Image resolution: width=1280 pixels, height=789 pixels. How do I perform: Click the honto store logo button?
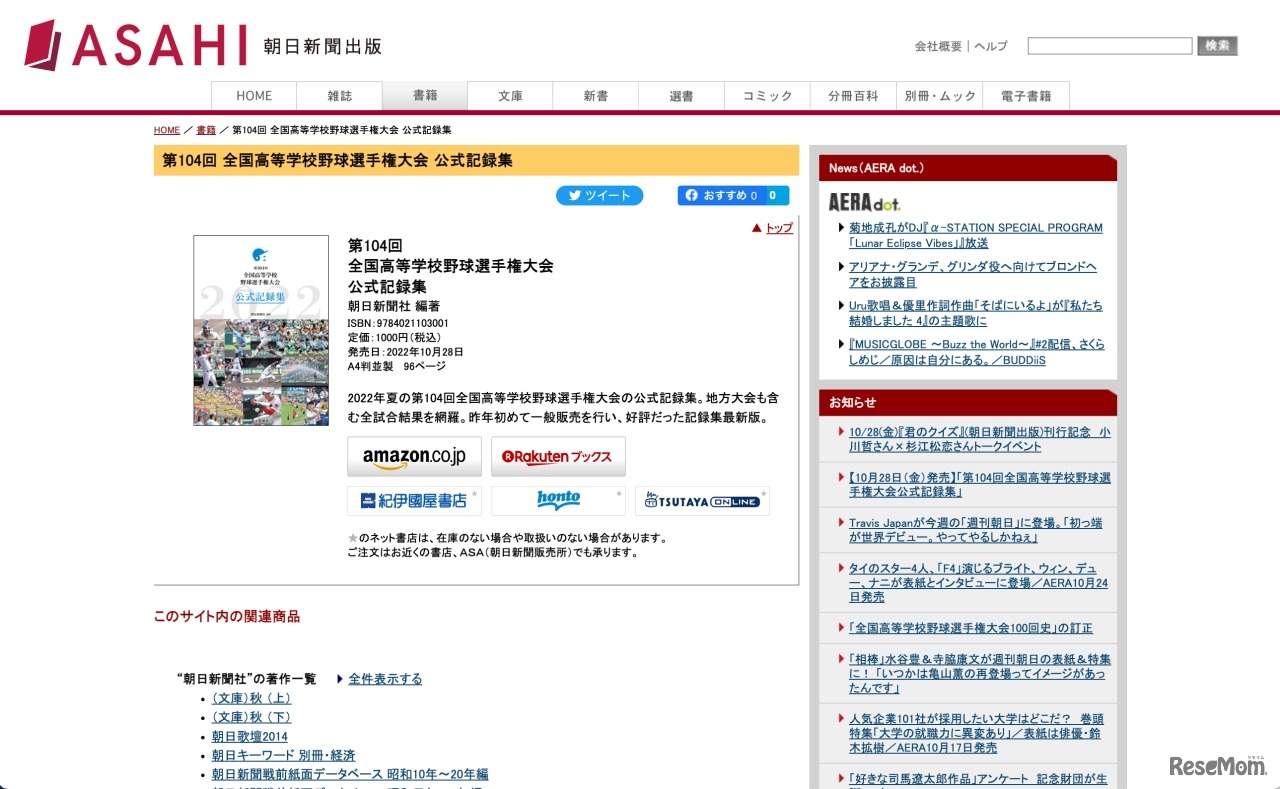click(x=558, y=501)
